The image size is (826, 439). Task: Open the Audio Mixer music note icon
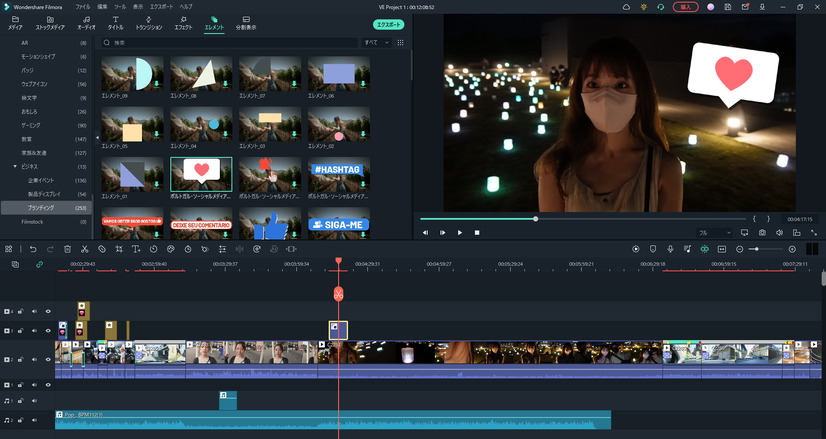pyautogui.click(x=687, y=249)
